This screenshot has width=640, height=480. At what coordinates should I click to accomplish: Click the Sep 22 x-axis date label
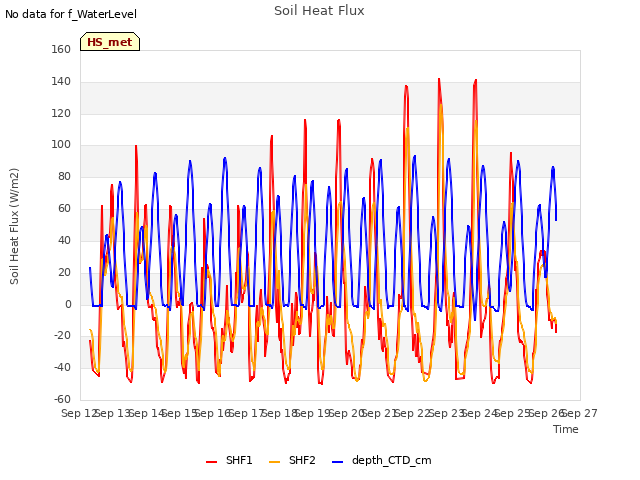pos(413,413)
